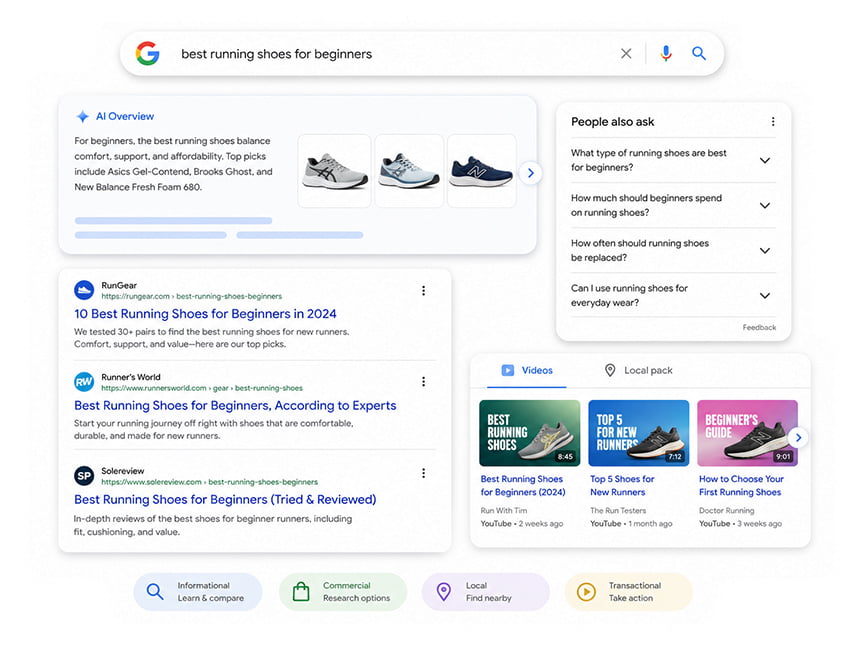Open video title "Top 5 Shoes for New Runners"
860x645 pixels.
coord(623,485)
